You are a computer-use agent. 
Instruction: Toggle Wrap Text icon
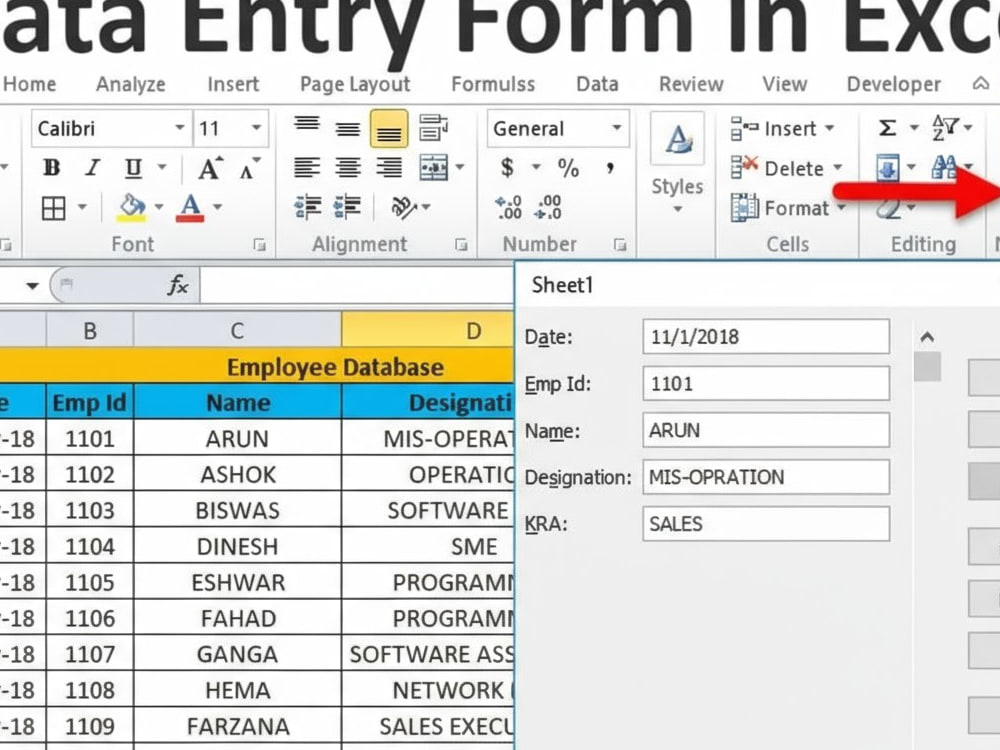point(433,128)
